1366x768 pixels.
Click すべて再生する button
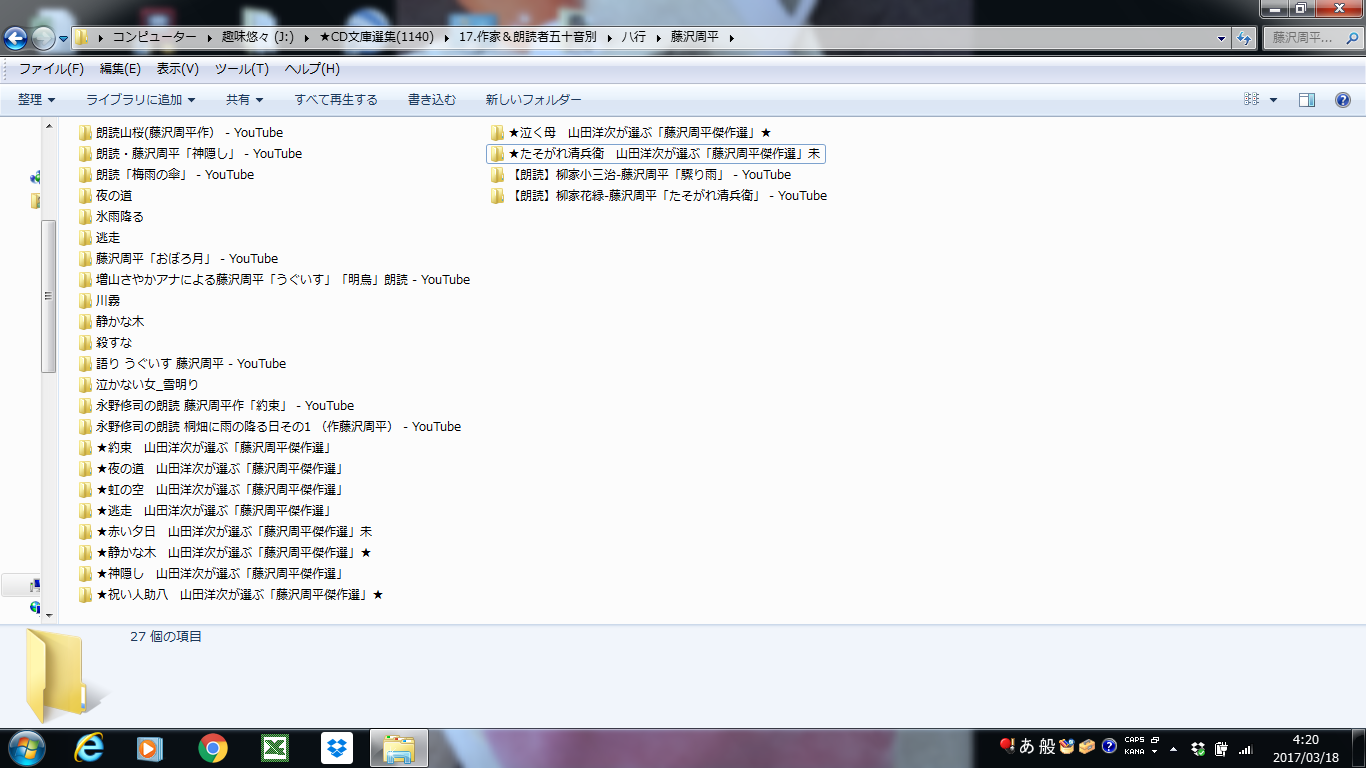pyautogui.click(x=336, y=100)
